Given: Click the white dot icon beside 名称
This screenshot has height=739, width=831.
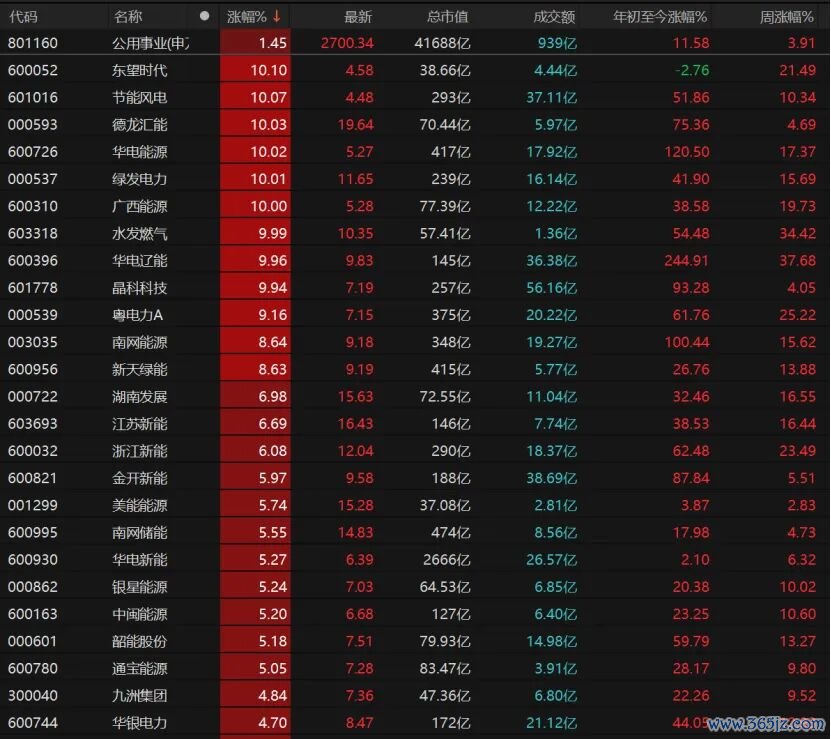Looking at the screenshot, I should click(x=205, y=16).
